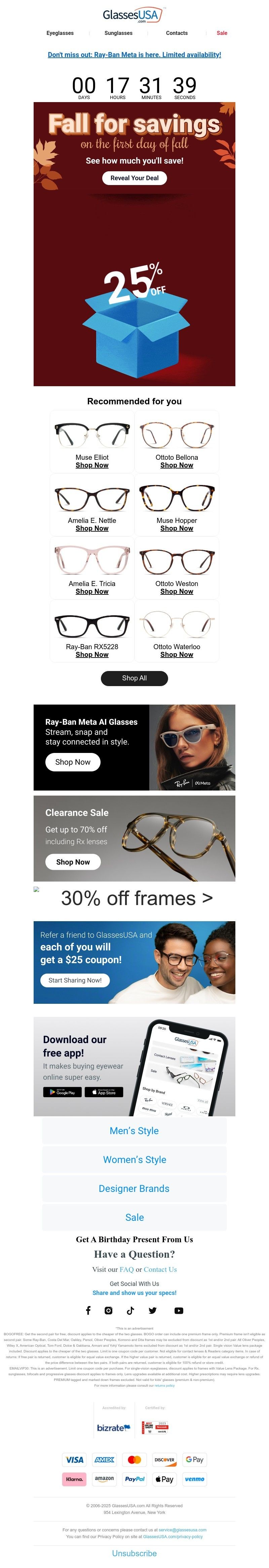Open the Twitter bird icon

pos(153,1310)
